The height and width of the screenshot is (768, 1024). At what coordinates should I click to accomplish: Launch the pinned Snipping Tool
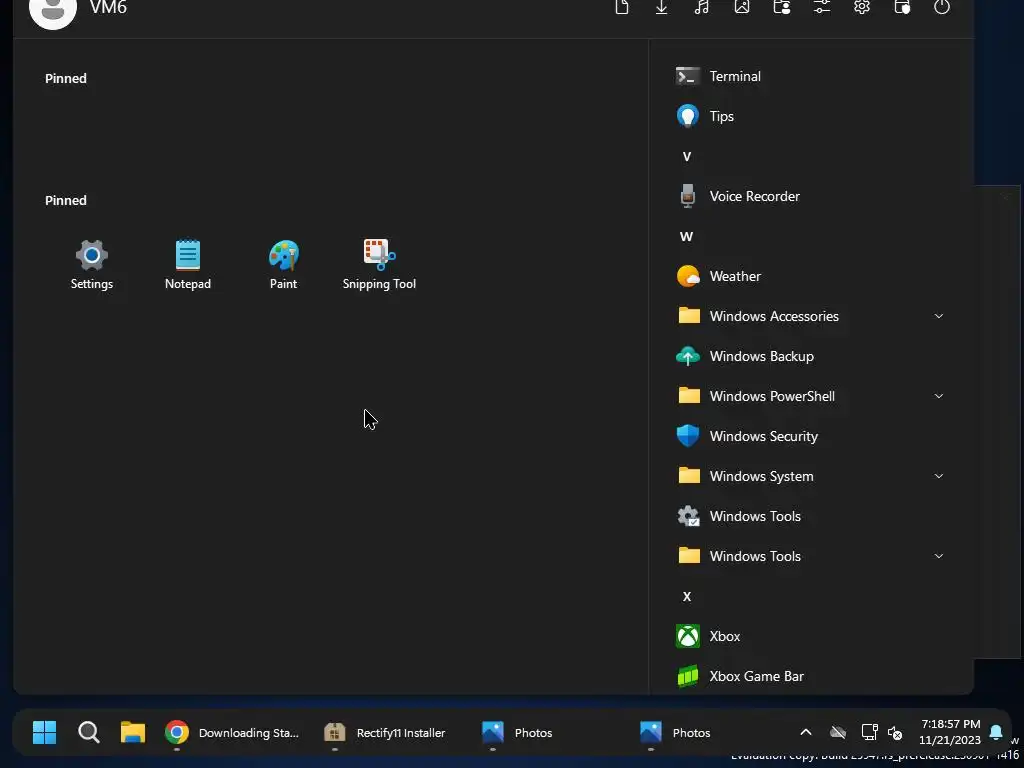(x=379, y=264)
